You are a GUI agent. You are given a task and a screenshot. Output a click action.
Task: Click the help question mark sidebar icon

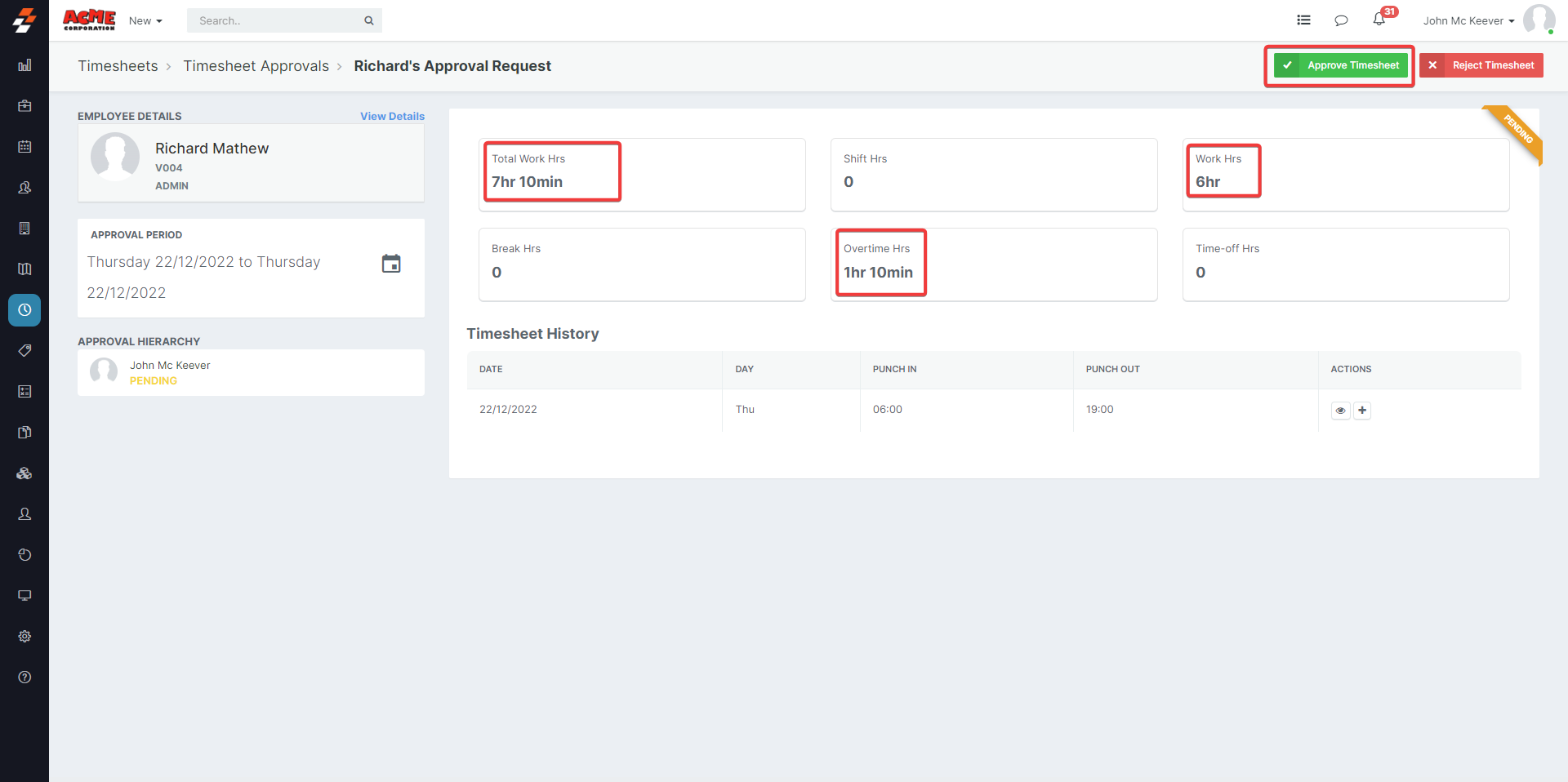click(x=24, y=678)
